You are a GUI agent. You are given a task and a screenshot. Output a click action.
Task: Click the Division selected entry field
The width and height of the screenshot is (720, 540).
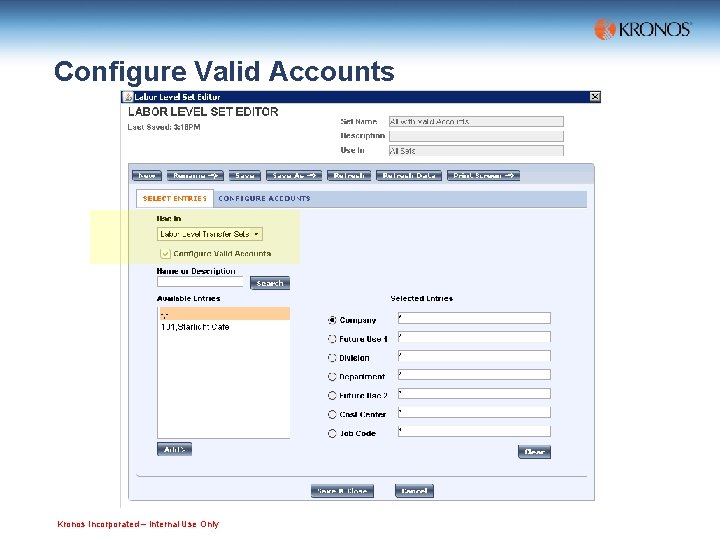474,356
